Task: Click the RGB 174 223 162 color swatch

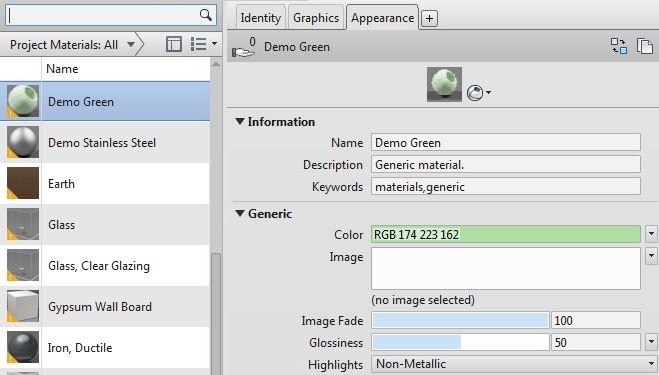Action: click(x=506, y=234)
